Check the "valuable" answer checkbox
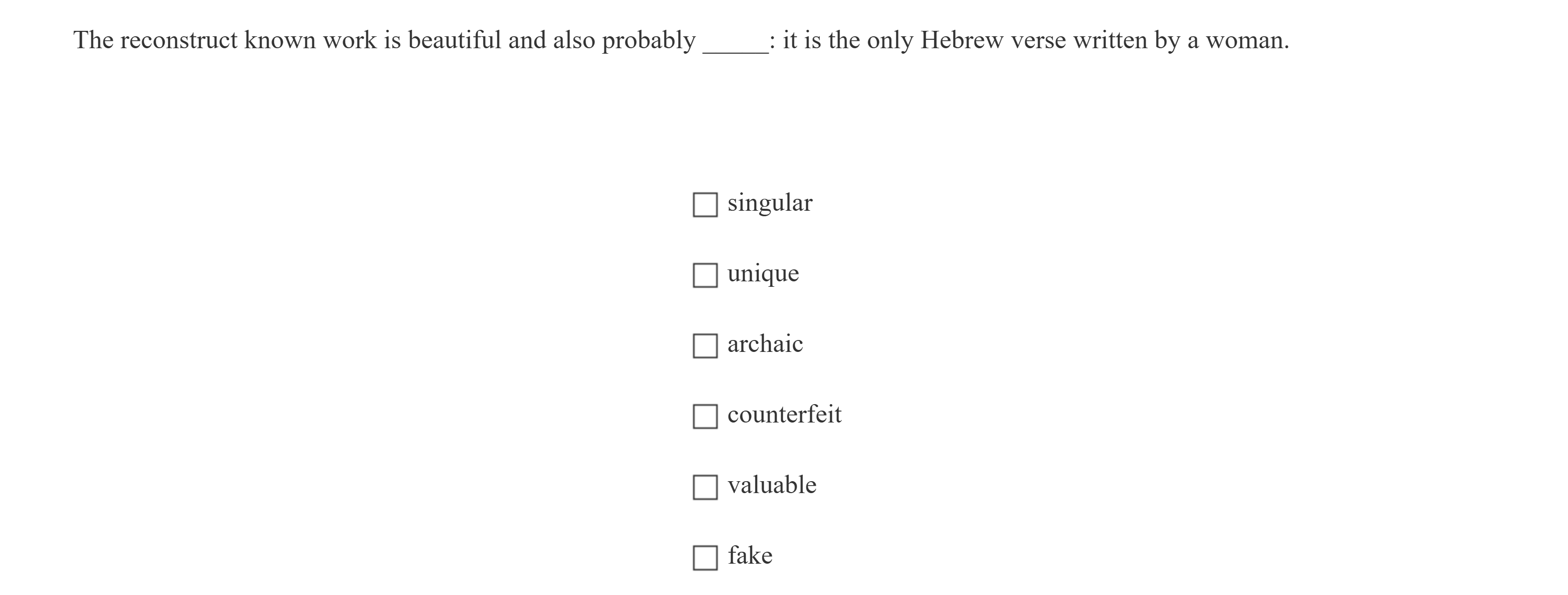 pyautogui.click(x=706, y=486)
